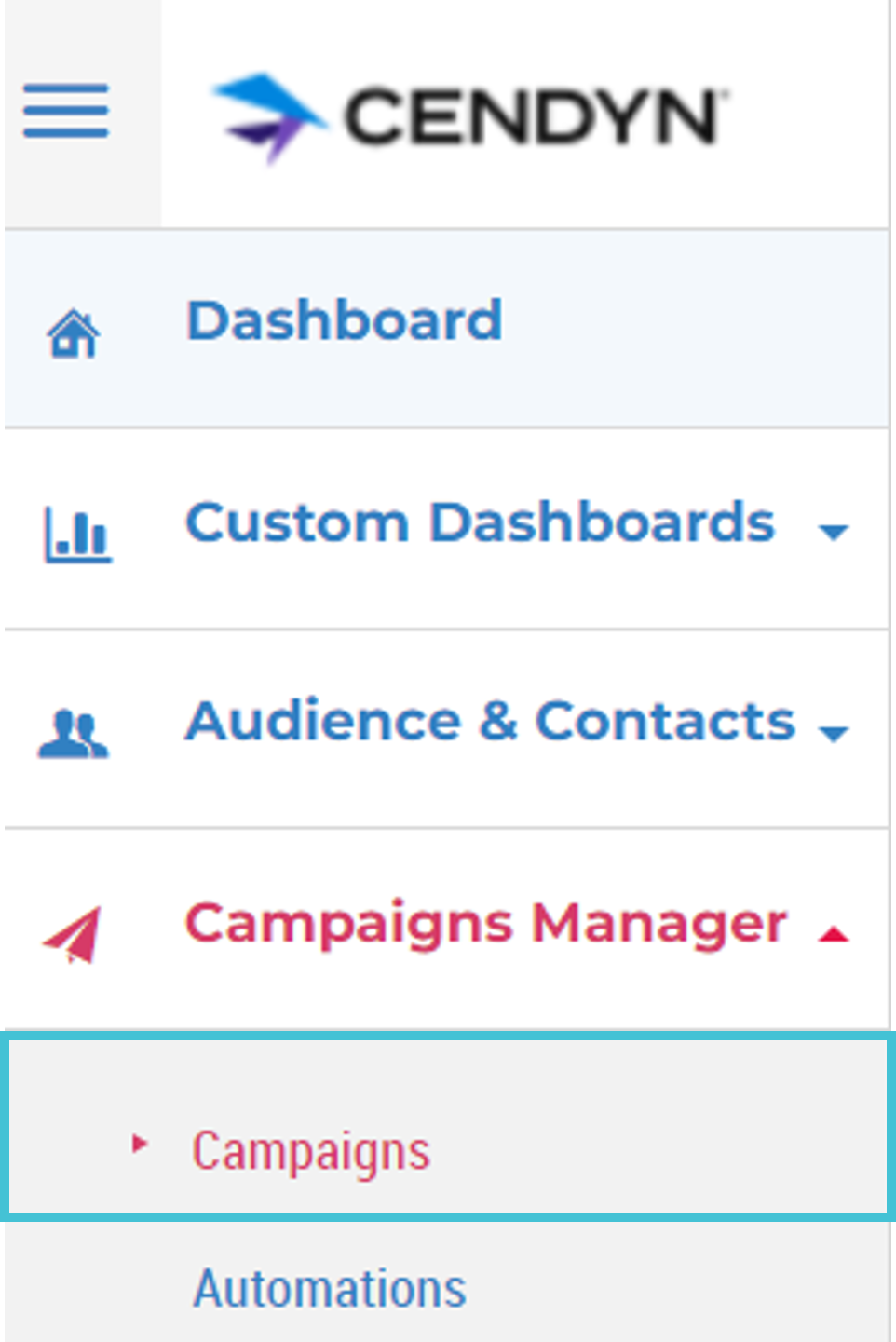
Task: Open the Automations submenu link
Action: click(x=330, y=1289)
